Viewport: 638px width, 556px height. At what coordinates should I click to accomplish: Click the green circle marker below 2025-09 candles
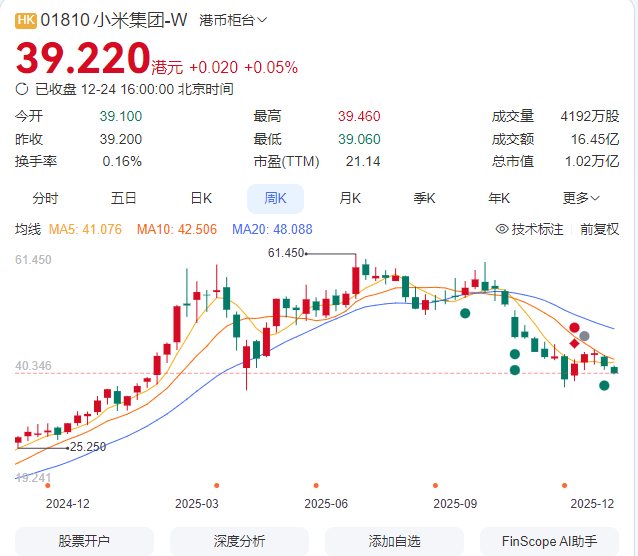click(465, 313)
